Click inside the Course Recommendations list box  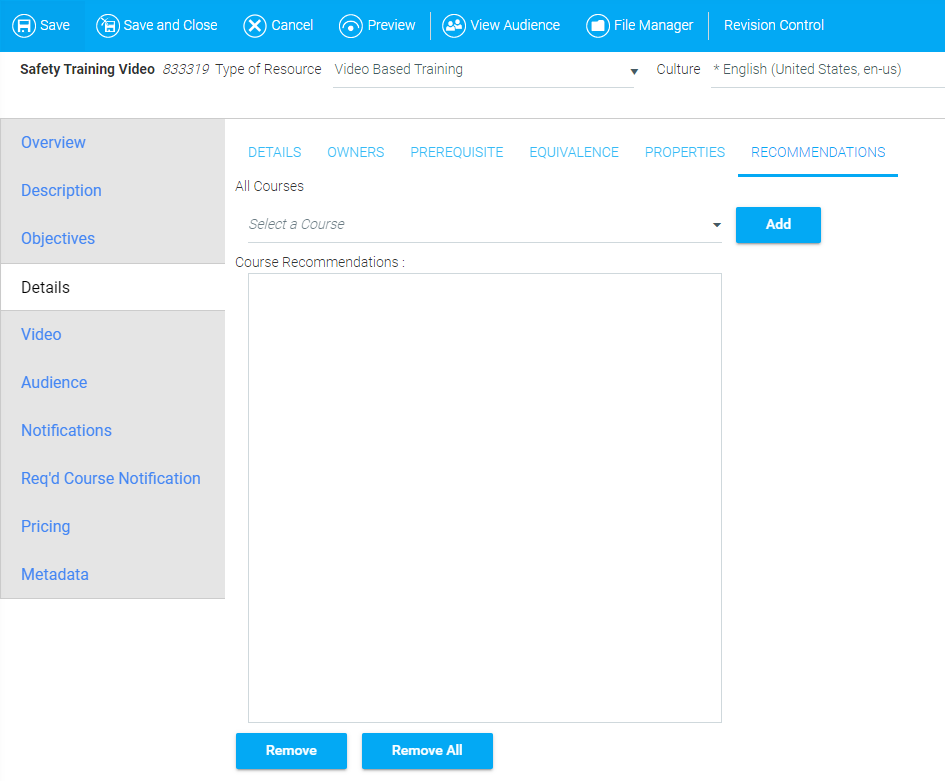click(484, 497)
